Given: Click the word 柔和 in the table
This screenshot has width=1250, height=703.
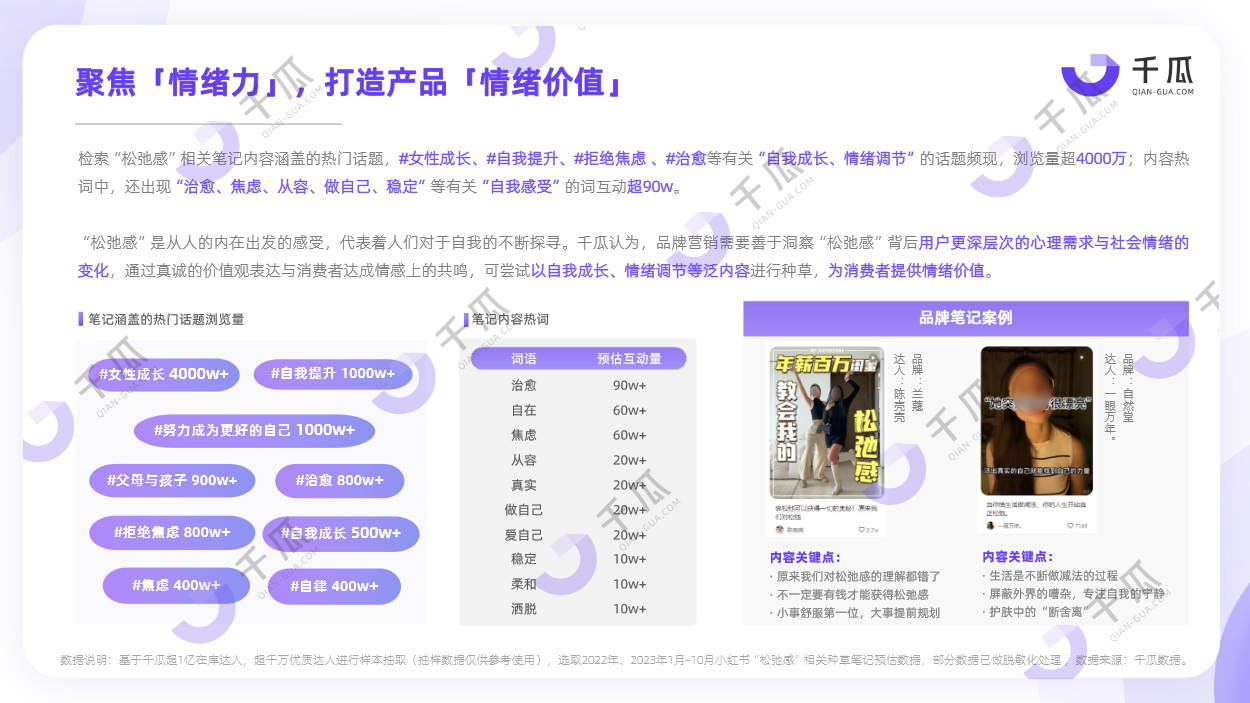Looking at the screenshot, I should (x=524, y=584).
